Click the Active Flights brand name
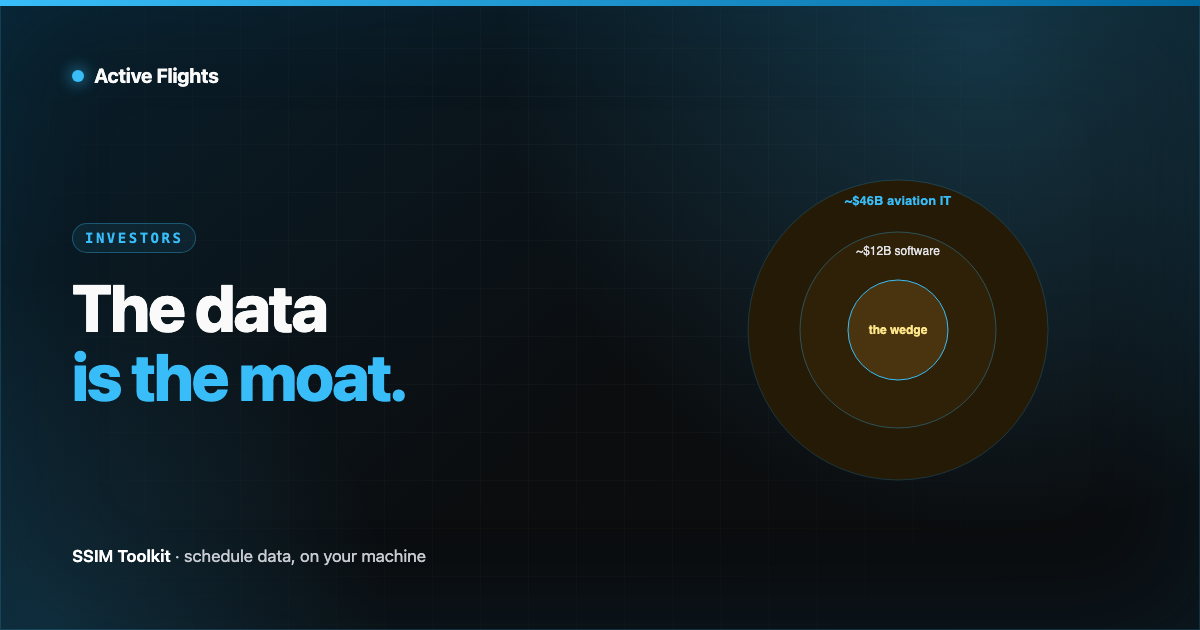 (x=156, y=76)
